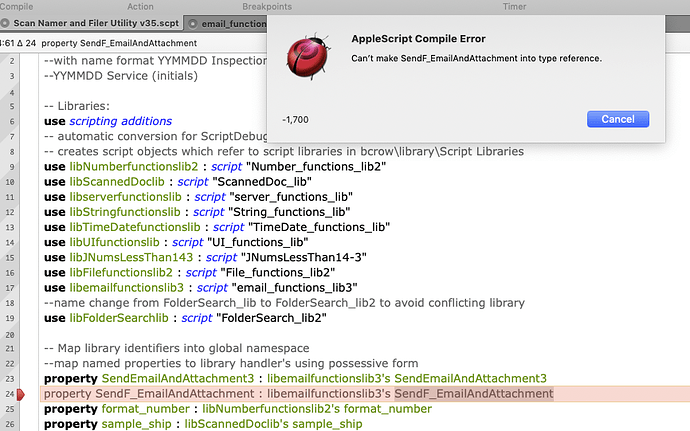Click identifier libemailfunctionslib3 on line 17
This screenshot has height=431, width=690.
point(127,288)
